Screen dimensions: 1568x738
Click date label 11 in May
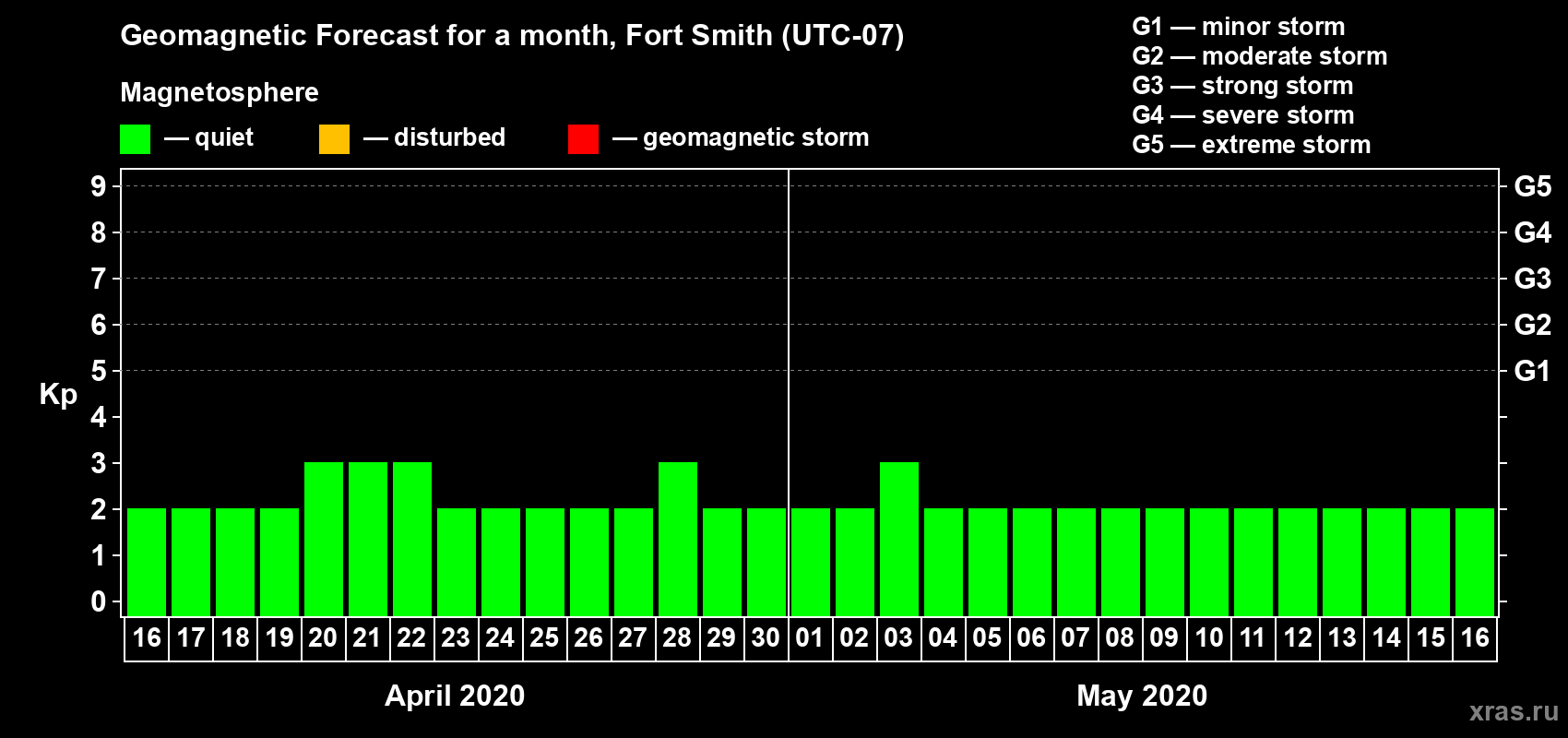point(1253,637)
